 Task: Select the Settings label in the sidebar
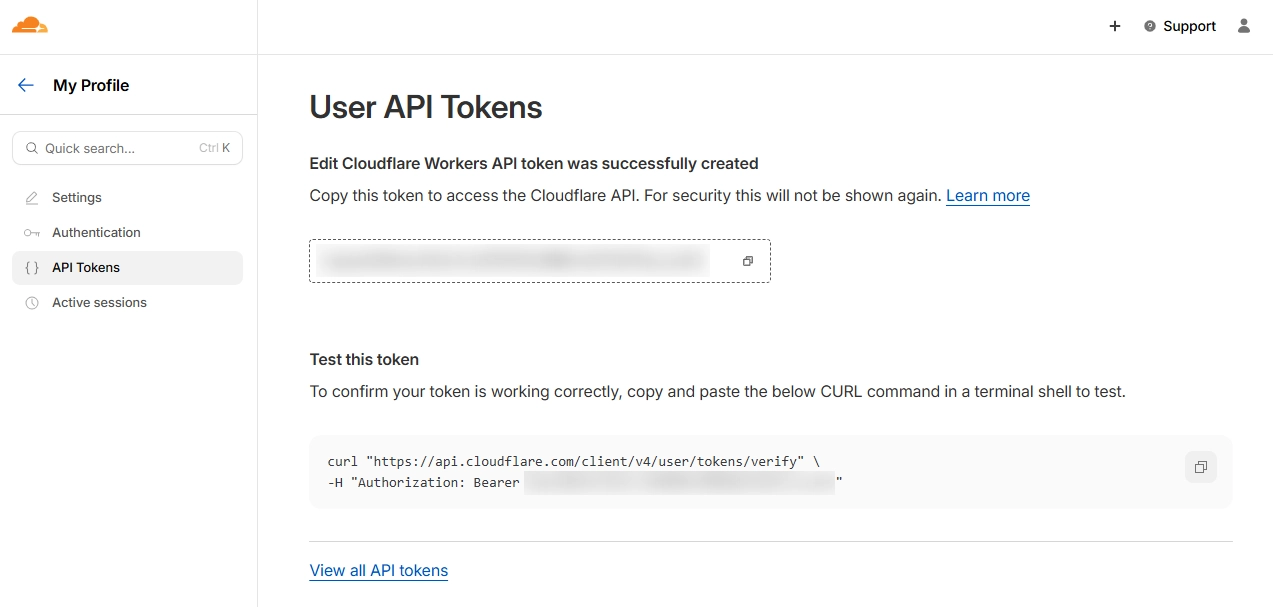point(77,198)
